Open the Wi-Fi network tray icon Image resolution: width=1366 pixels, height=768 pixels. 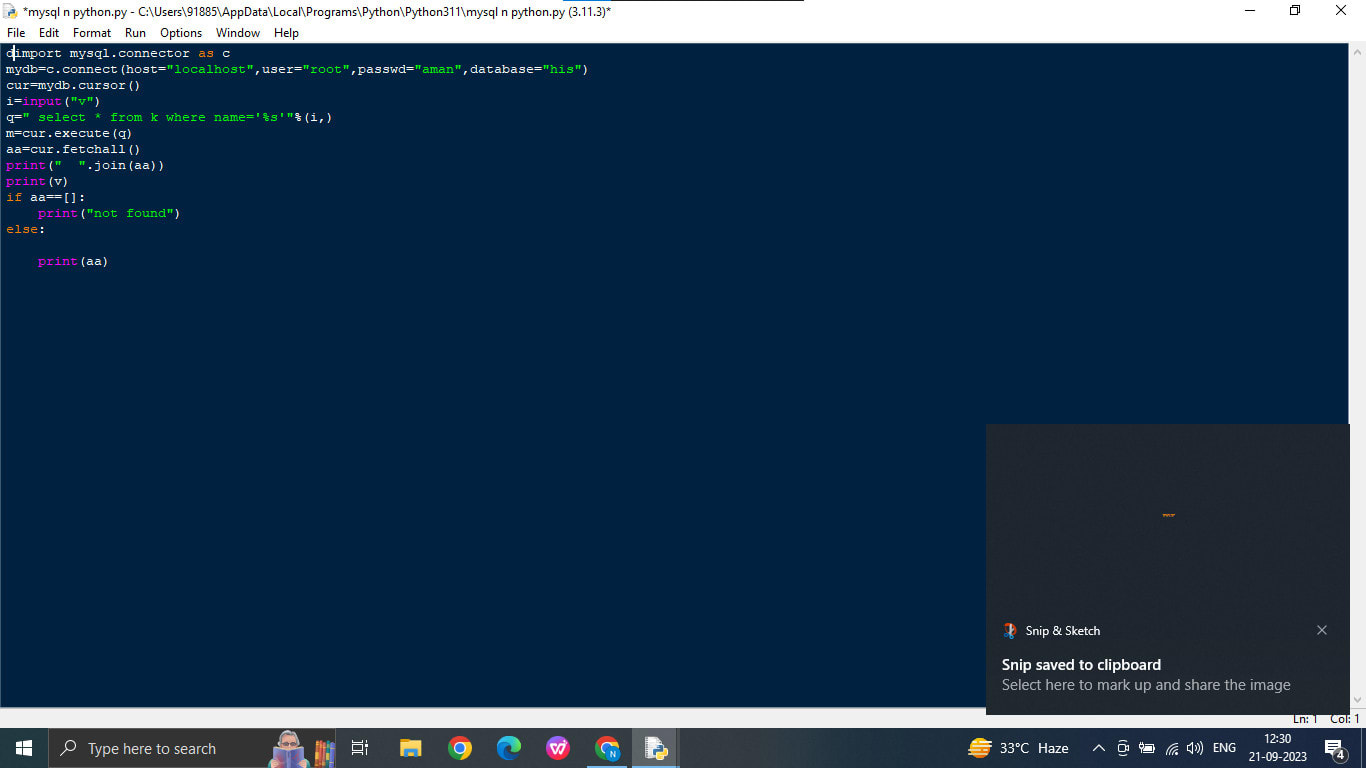point(1172,748)
